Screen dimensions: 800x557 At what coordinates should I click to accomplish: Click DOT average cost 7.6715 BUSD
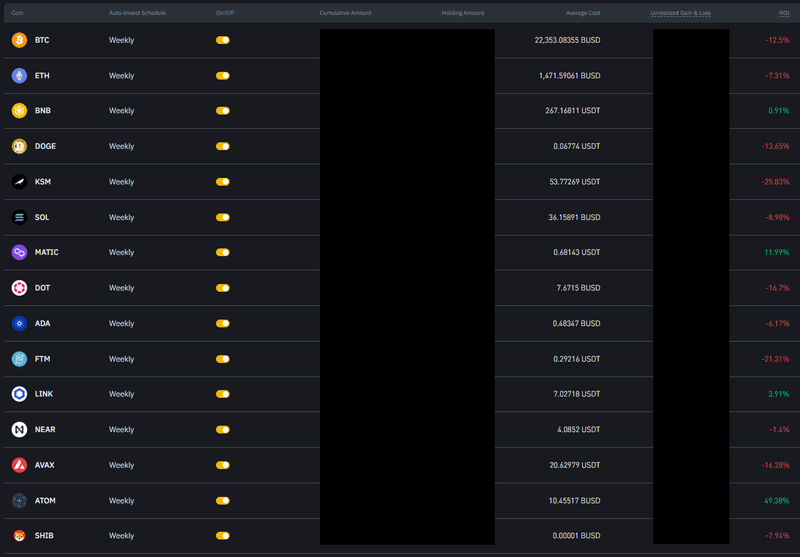[x=579, y=288]
